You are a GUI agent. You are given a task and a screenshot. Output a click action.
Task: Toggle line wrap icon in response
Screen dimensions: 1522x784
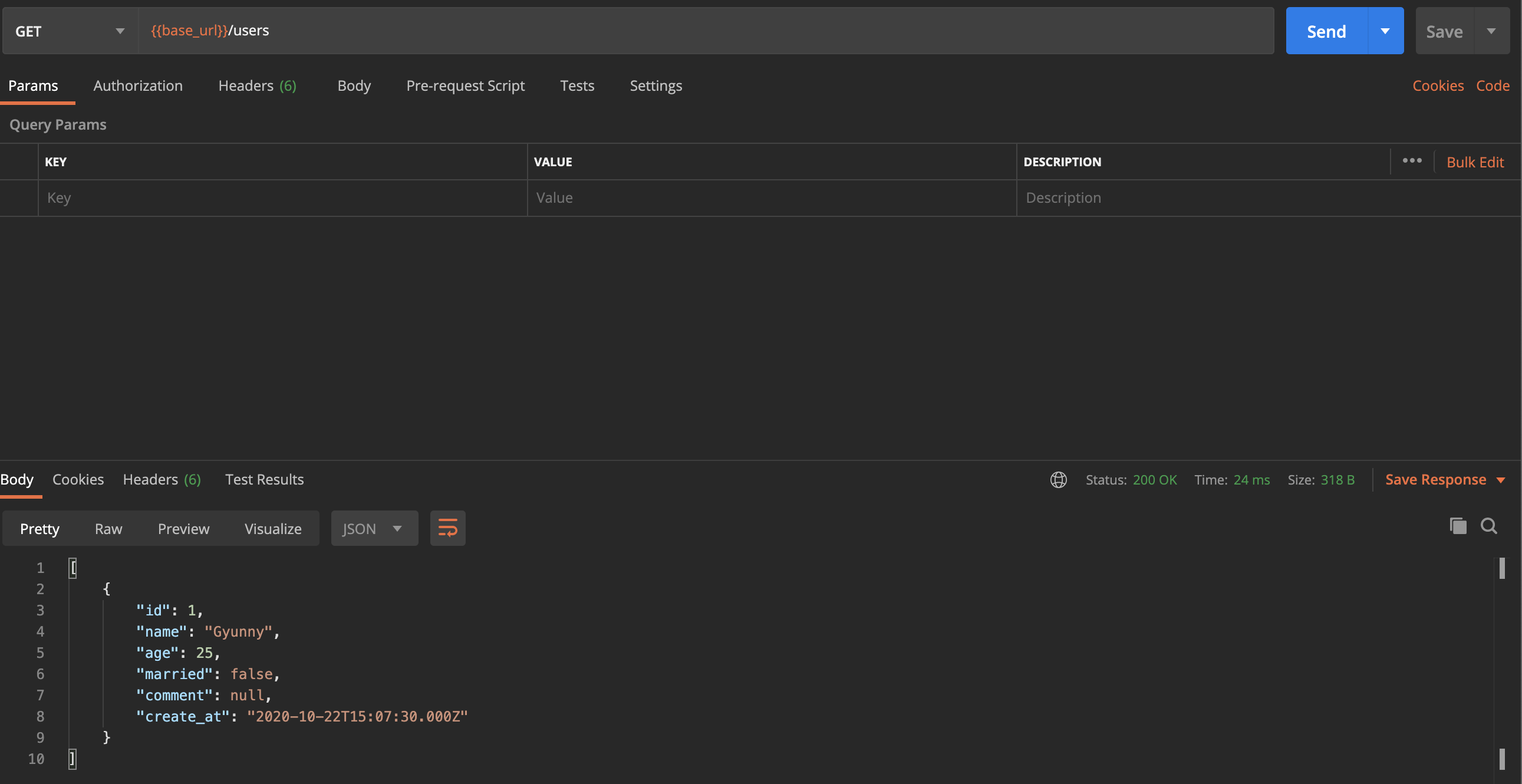pyautogui.click(x=447, y=528)
